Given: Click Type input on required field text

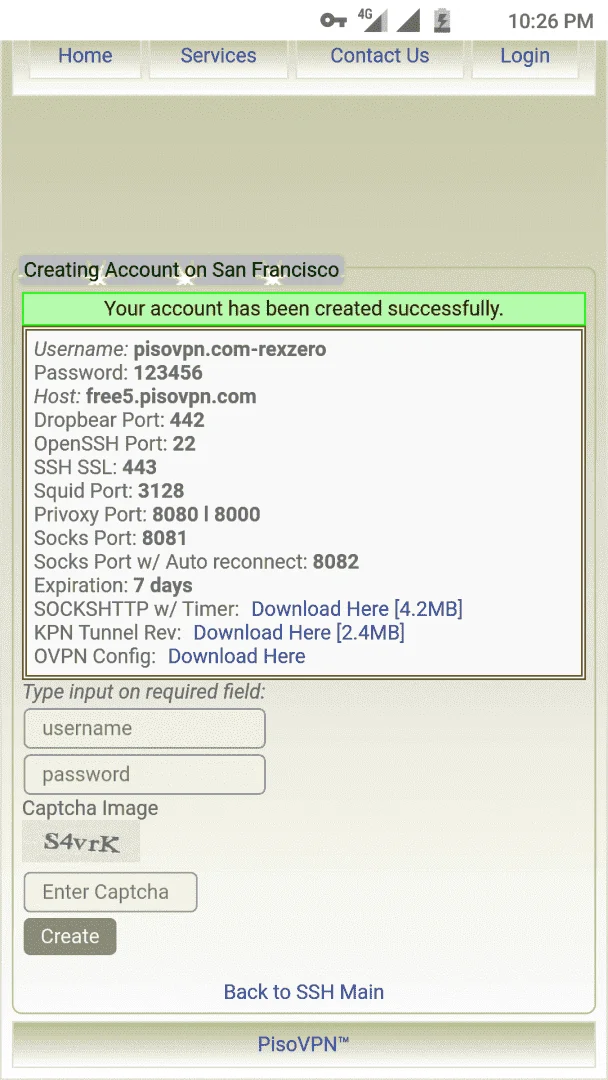Looking at the screenshot, I should click(144, 691).
